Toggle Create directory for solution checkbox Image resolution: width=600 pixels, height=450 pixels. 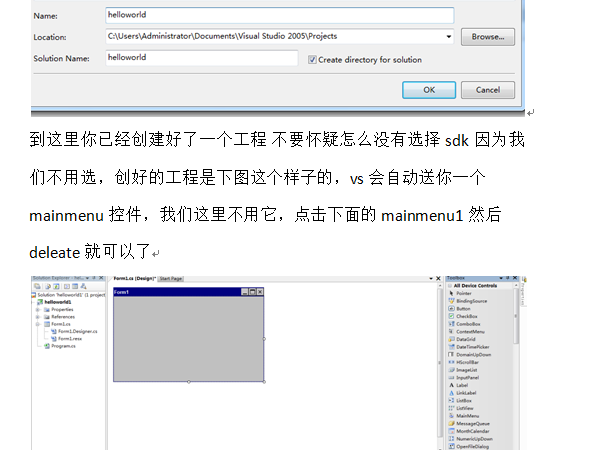pos(312,59)
